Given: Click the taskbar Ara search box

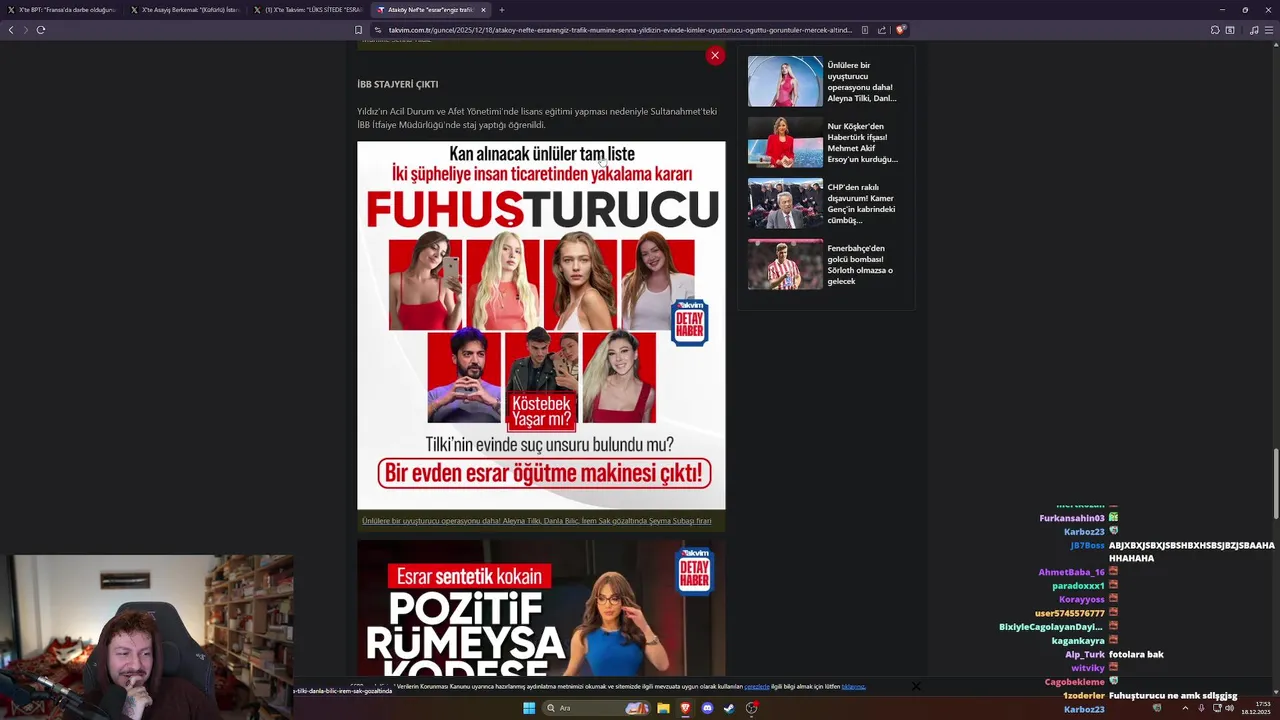Looking at the screenshot, I should point(597,708).
